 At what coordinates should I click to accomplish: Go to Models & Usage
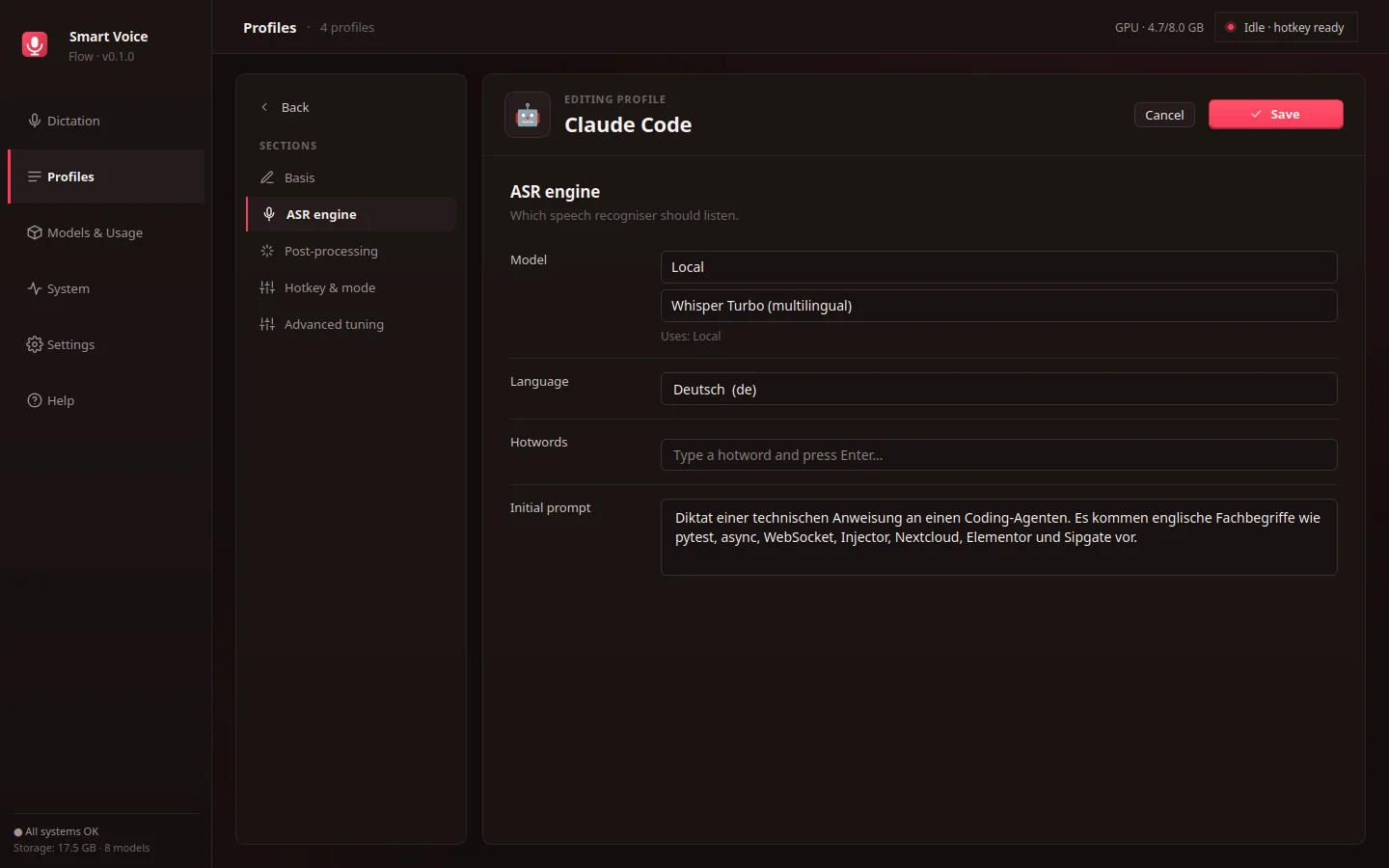[106, 232]
